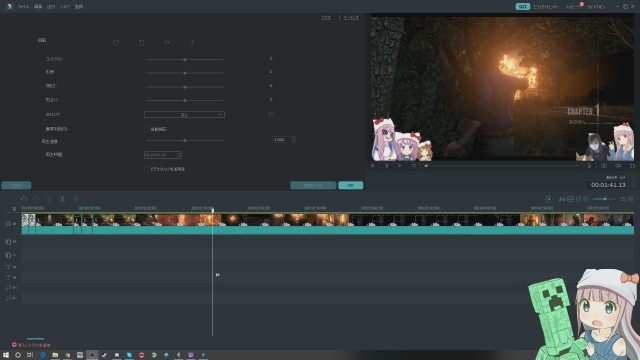The image size is (640, 360).
Task: Click the OK button
Action: click(x=351, y=185)
